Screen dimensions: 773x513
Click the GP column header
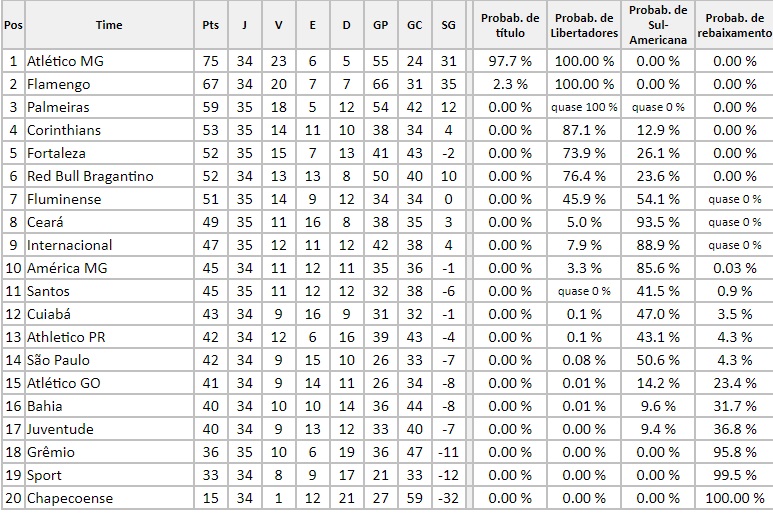[380, 25]
